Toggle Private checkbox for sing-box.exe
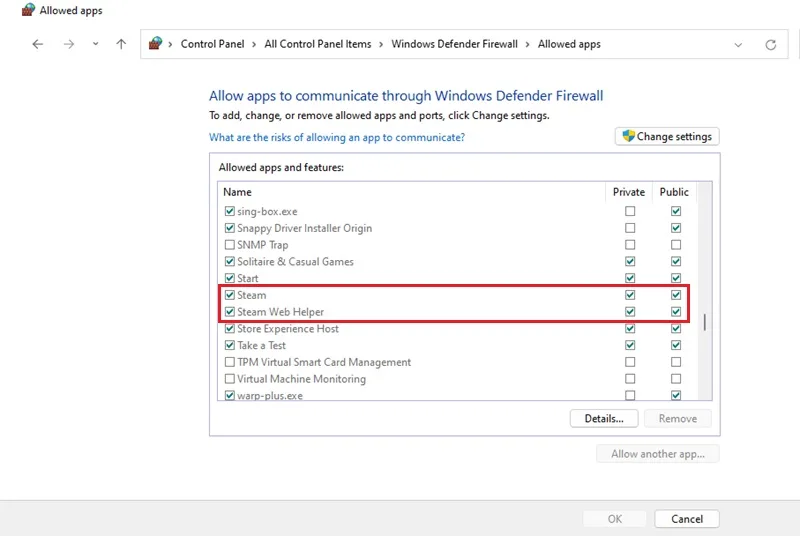The width and height of the screenshot is (800, 536). [630, 211]
